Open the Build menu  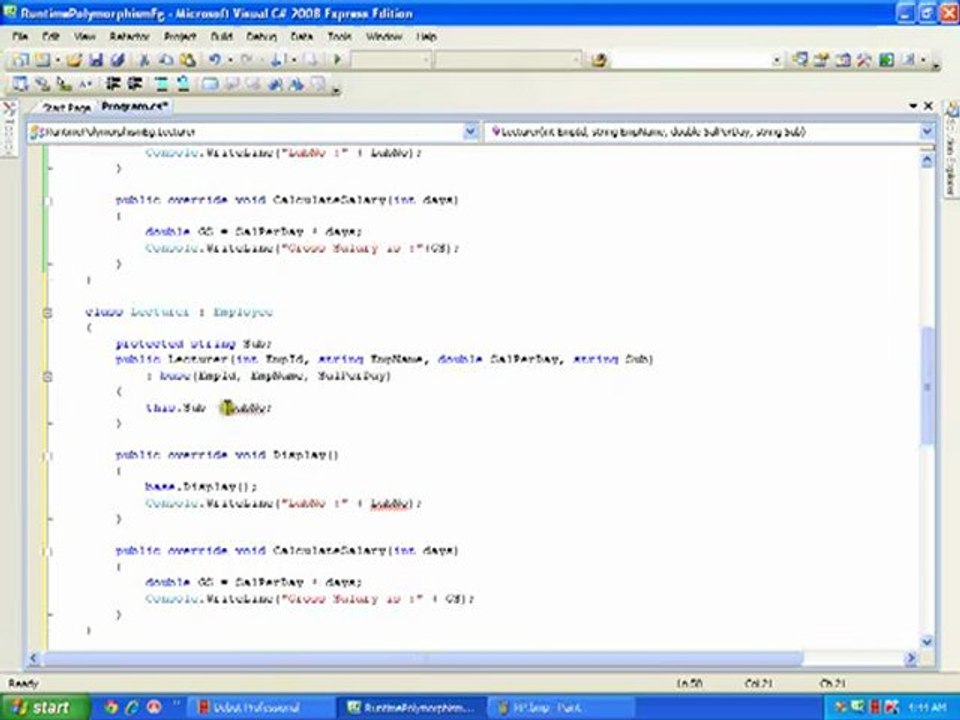(x=222, y=36)
